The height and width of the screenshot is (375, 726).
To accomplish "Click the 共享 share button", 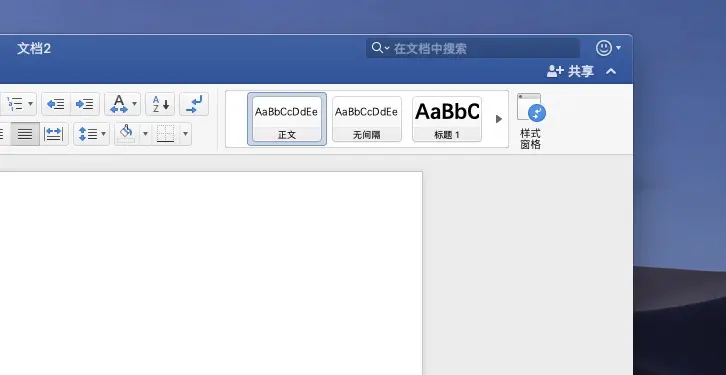I will point(570,71).
